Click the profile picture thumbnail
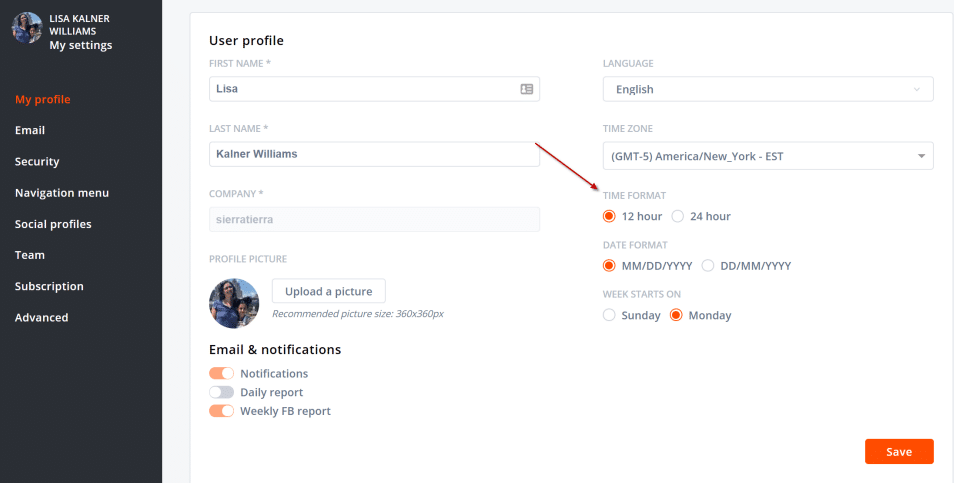Screen dimensions: 954x483 [234, 302]
